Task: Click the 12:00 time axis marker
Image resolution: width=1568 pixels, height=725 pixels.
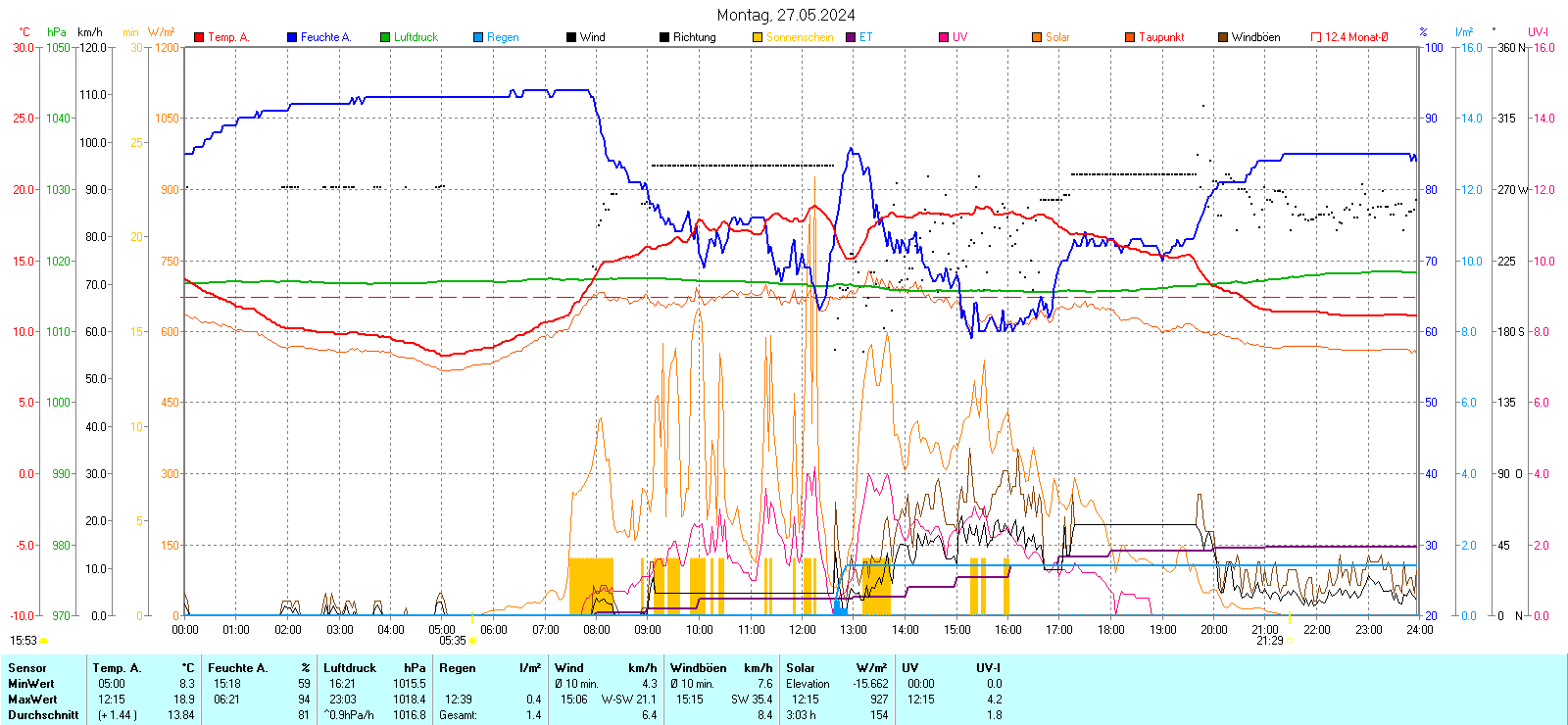Action: [803, 630]
